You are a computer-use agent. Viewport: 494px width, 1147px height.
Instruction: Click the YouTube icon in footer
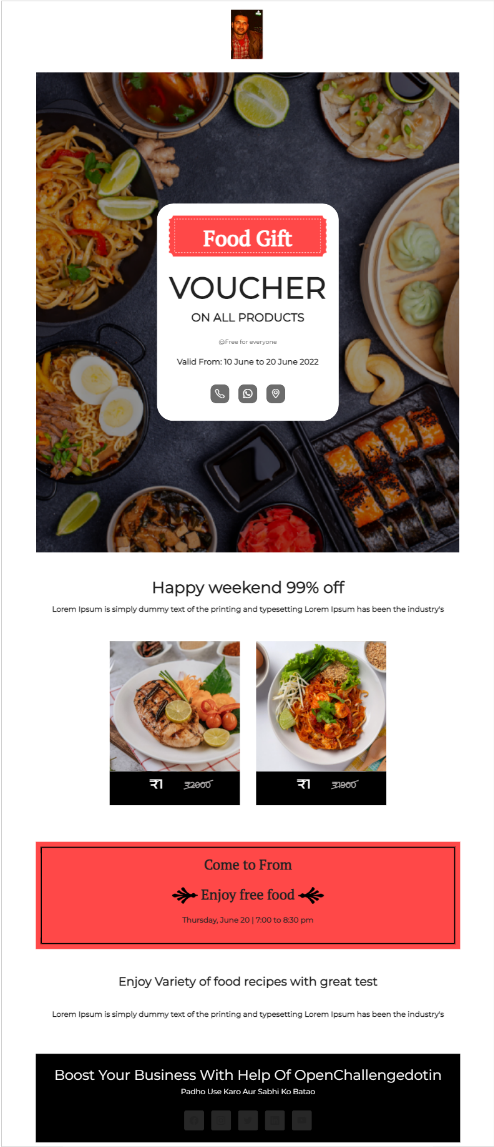302,1120
